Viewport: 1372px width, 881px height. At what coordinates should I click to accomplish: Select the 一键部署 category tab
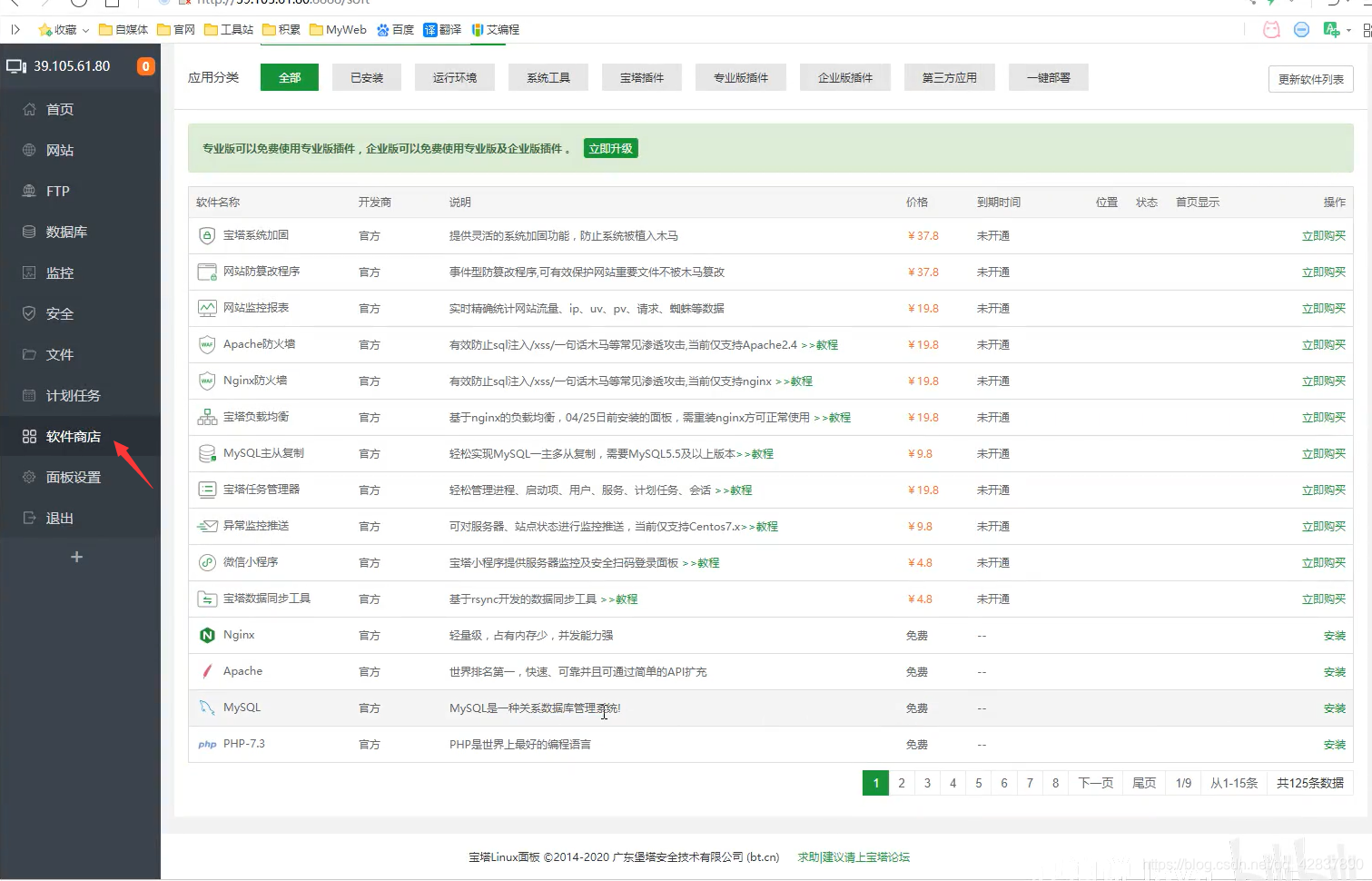[x=1049, y=77]
